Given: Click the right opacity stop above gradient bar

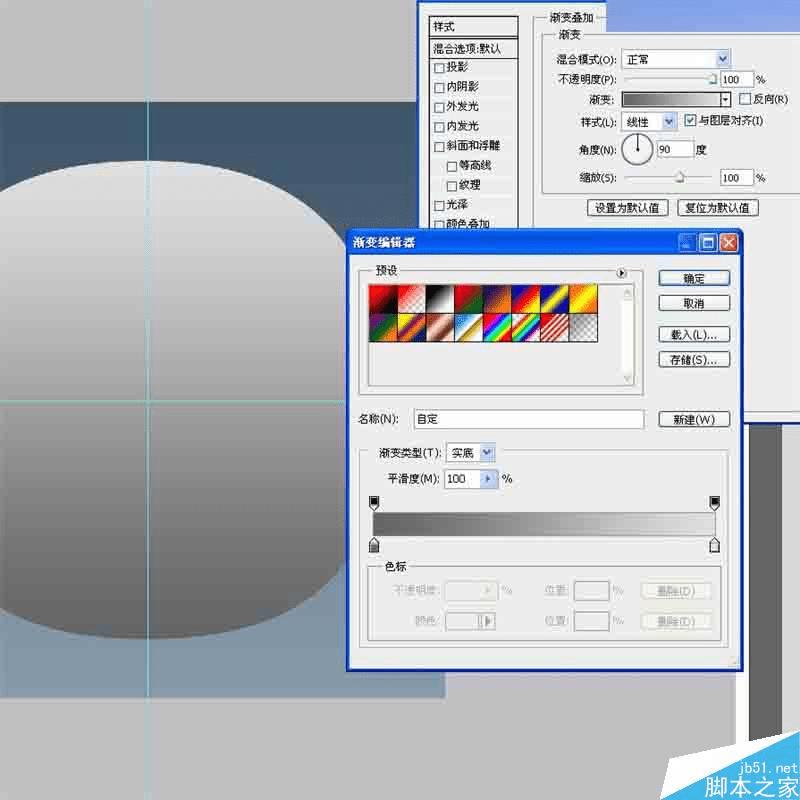Looking at the screenshot, I should coord(714,501).
